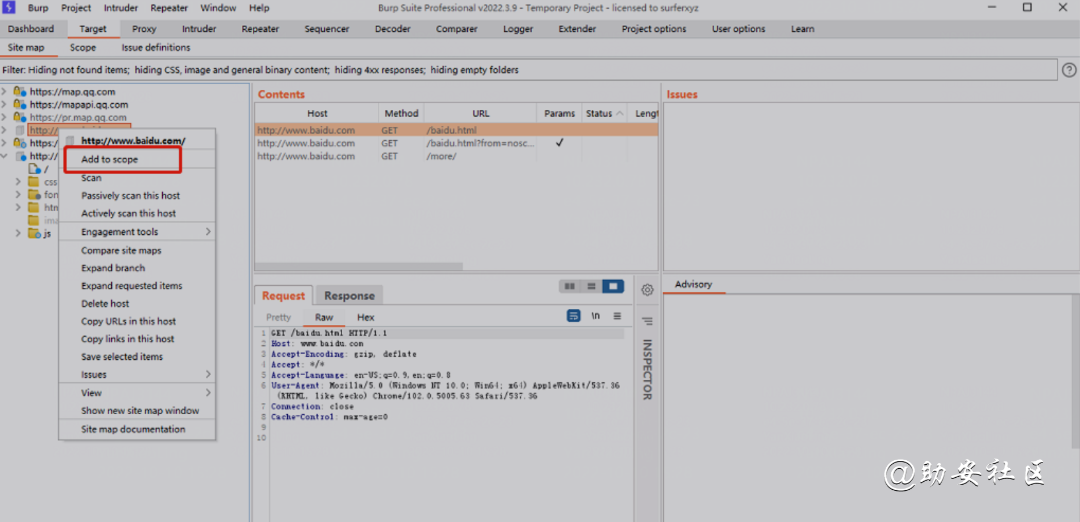Click the Contents table horizontal scrollbar
The width and height of the screenshot is (1080, 522).
359,267
